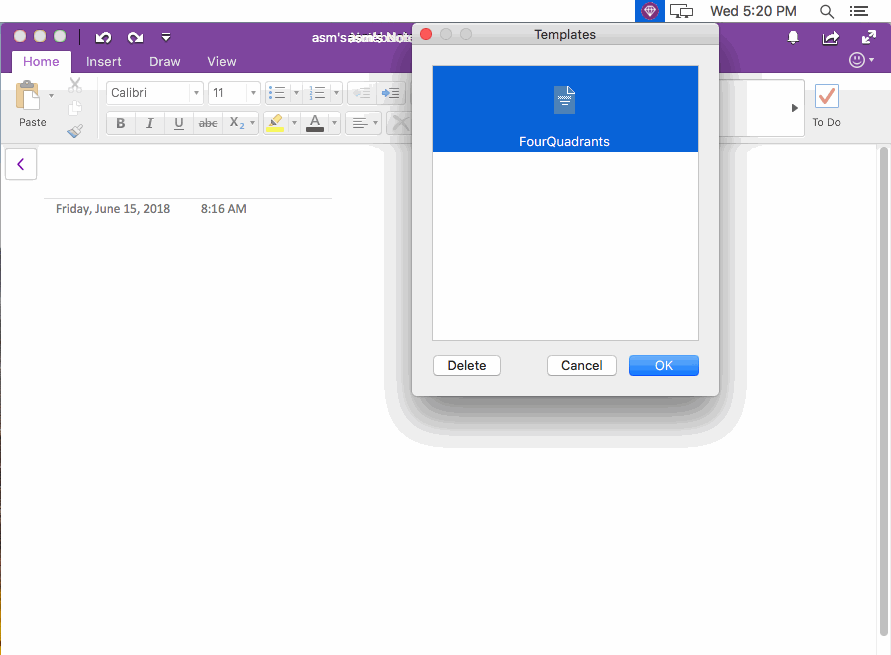Confirm template selection with OK

point(663,365)
